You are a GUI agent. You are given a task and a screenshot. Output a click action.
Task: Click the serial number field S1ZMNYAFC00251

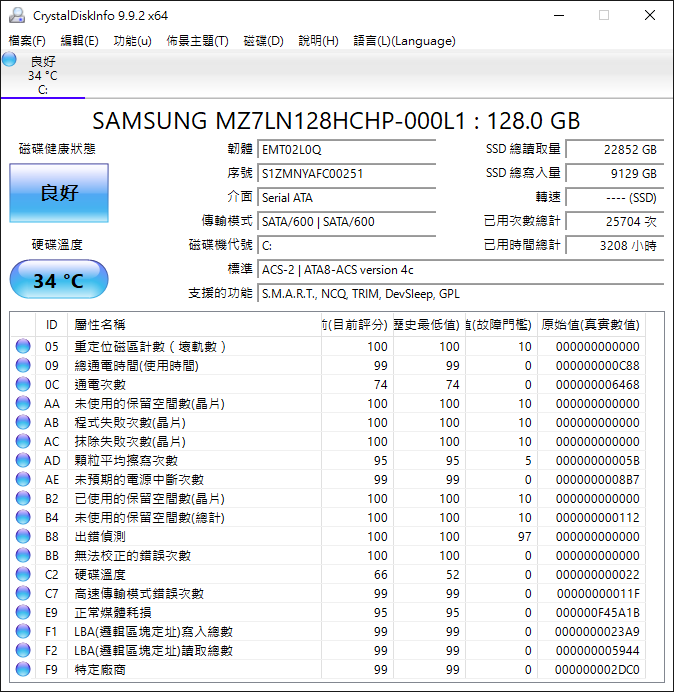coord(347,173)
